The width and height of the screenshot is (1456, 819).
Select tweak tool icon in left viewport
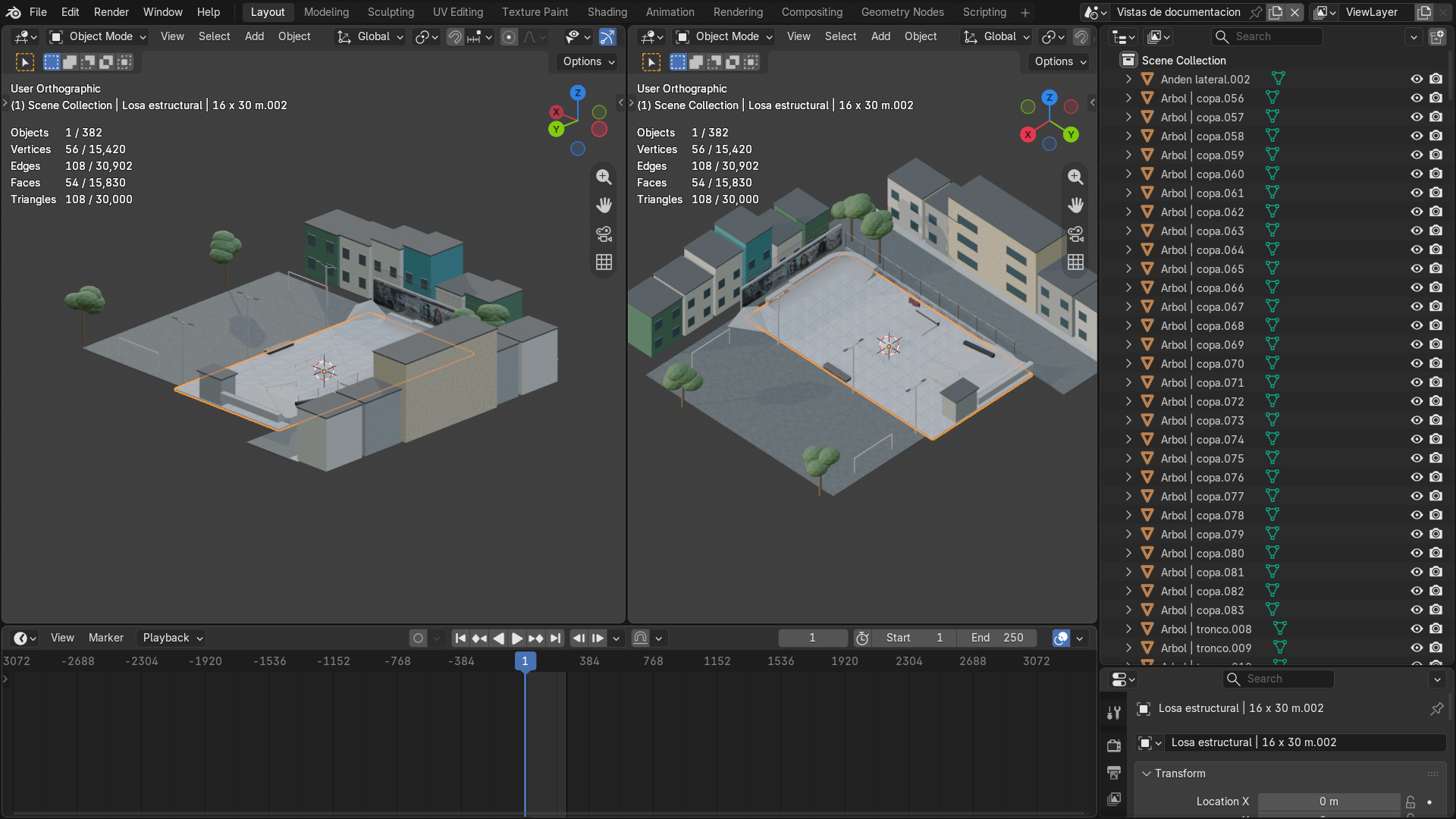coord(25,61)
